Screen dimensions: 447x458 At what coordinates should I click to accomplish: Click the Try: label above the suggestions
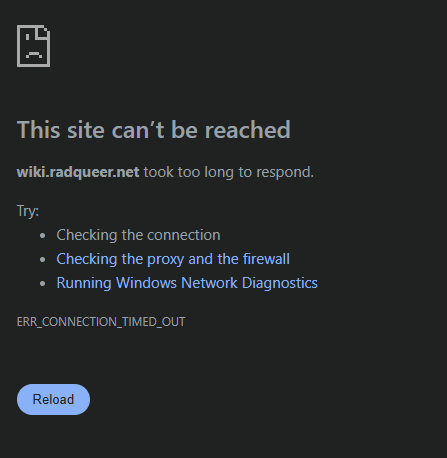(28, 211)
